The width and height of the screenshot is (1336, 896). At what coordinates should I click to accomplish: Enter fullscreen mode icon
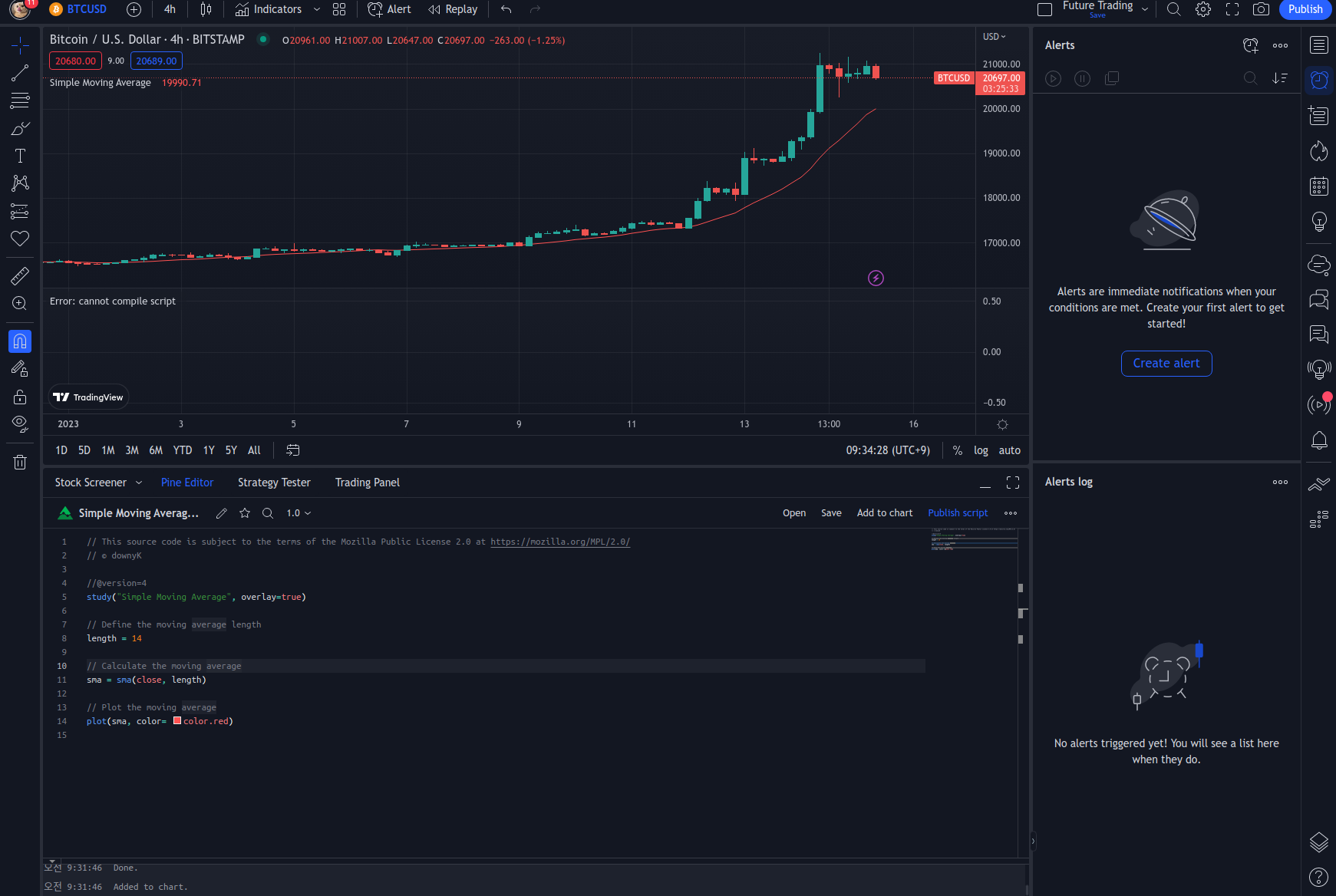pyautogui.click(x=1232, y=9)
